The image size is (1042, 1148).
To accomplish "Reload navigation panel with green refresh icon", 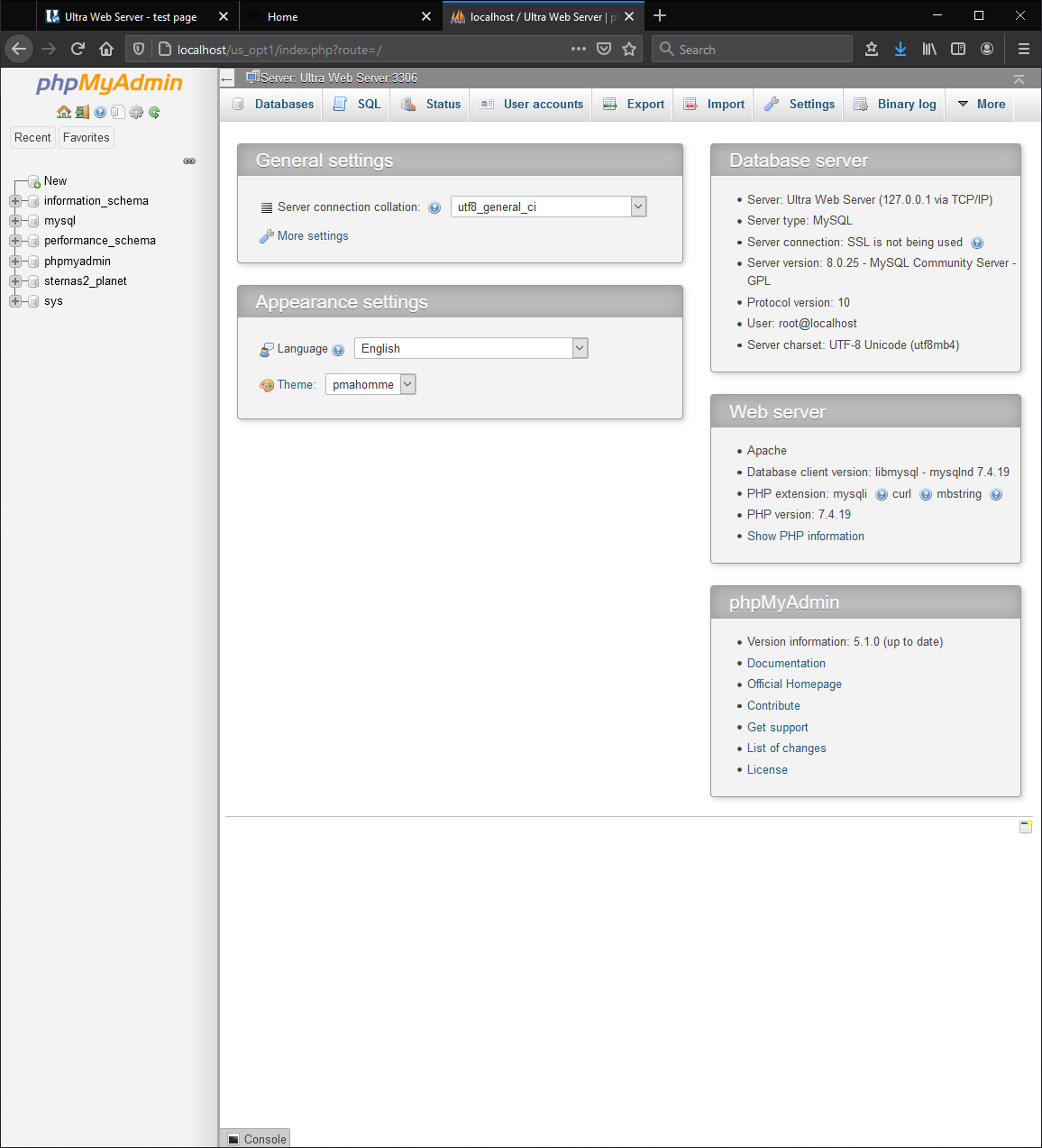I will click(x=154, y=112).
